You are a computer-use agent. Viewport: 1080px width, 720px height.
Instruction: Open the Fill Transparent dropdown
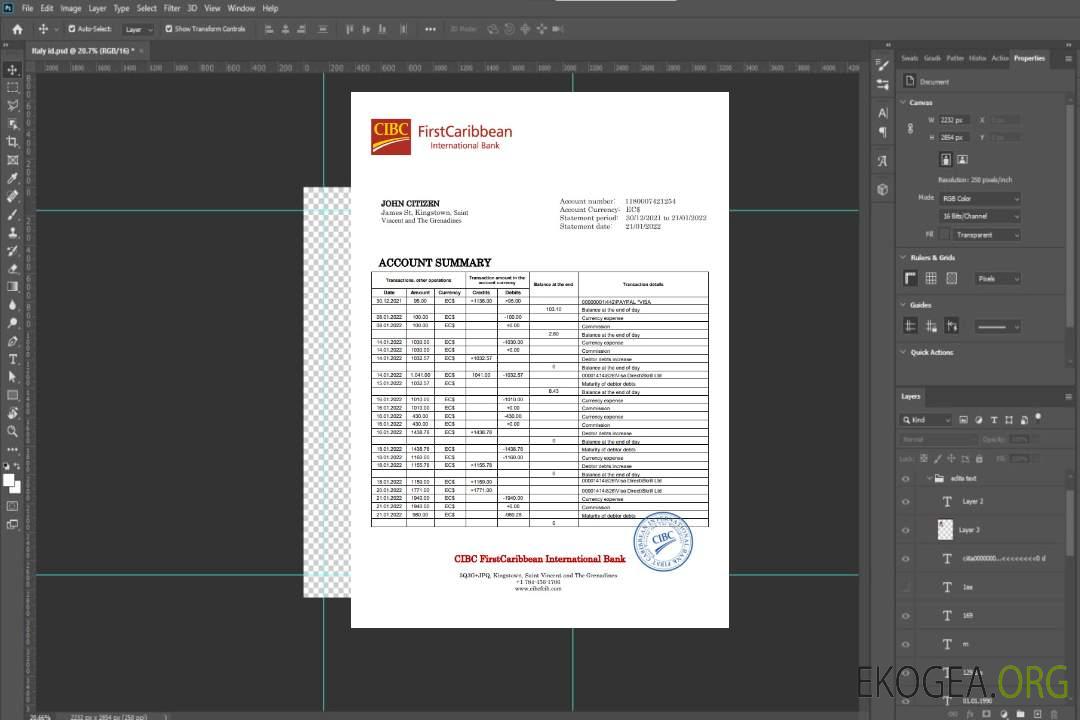pos(984,235)
